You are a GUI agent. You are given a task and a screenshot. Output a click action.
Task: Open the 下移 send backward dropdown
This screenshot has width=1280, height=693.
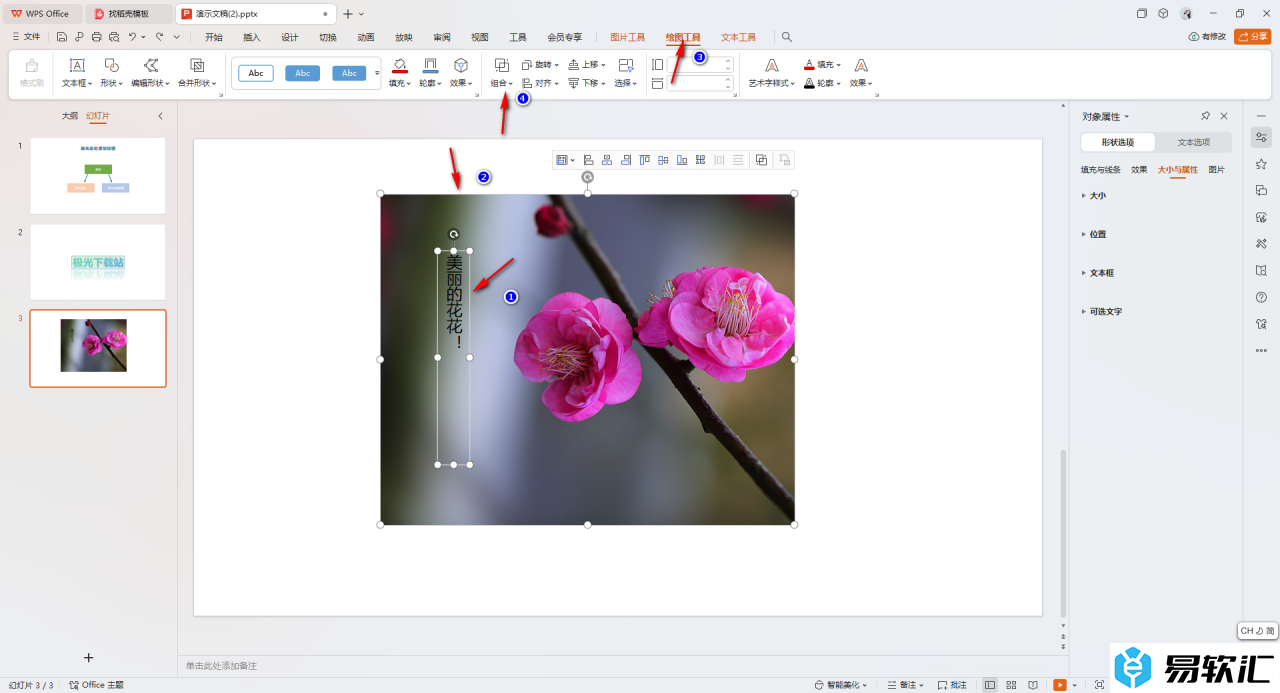(x=586, y=83)
